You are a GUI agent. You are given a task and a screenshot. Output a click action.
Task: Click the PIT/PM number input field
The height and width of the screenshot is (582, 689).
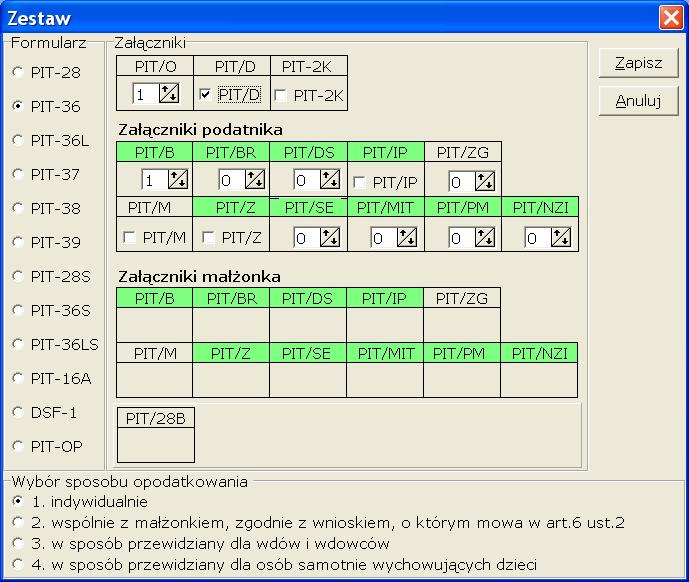pos(461,237)
